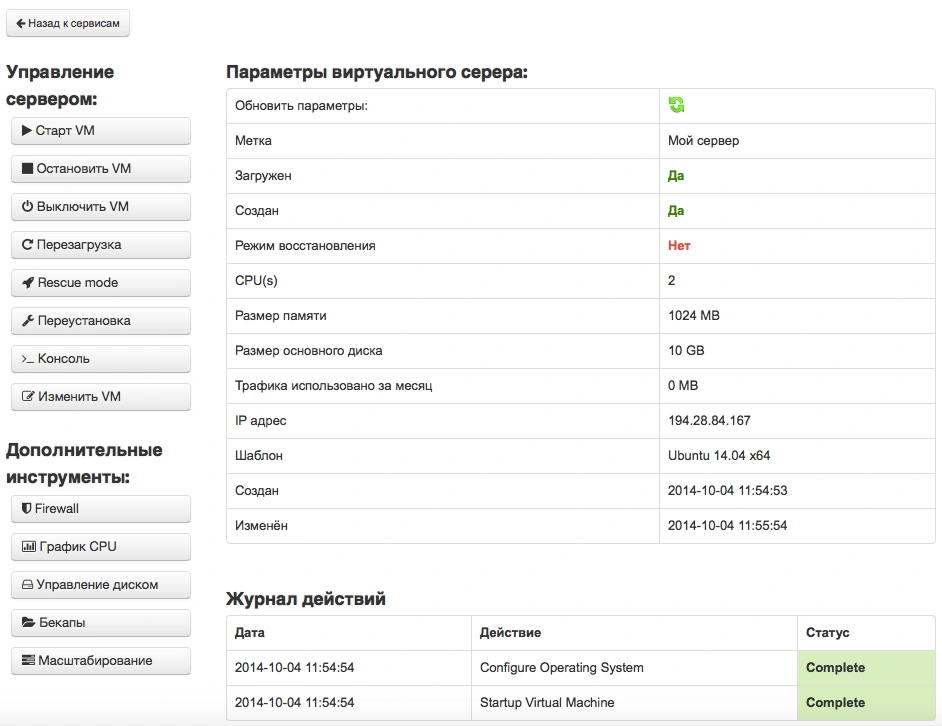The height and width of the screenshot is (726, 942).
Task: Enter Rescue mode via its label
Action: click(x=77, y=282)
